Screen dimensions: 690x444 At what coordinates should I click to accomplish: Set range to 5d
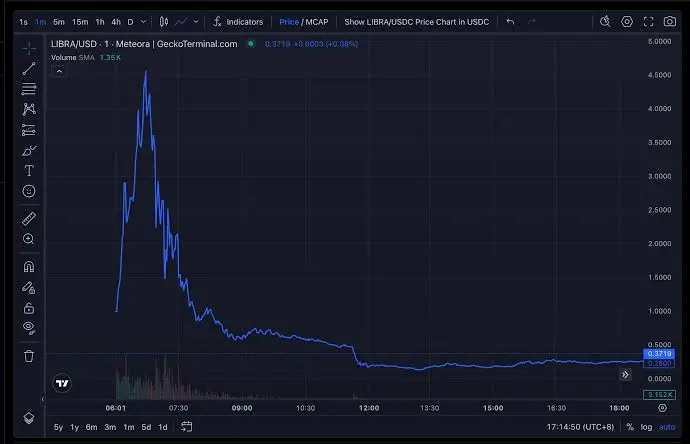pyautogui.click(x=146, y=427)
